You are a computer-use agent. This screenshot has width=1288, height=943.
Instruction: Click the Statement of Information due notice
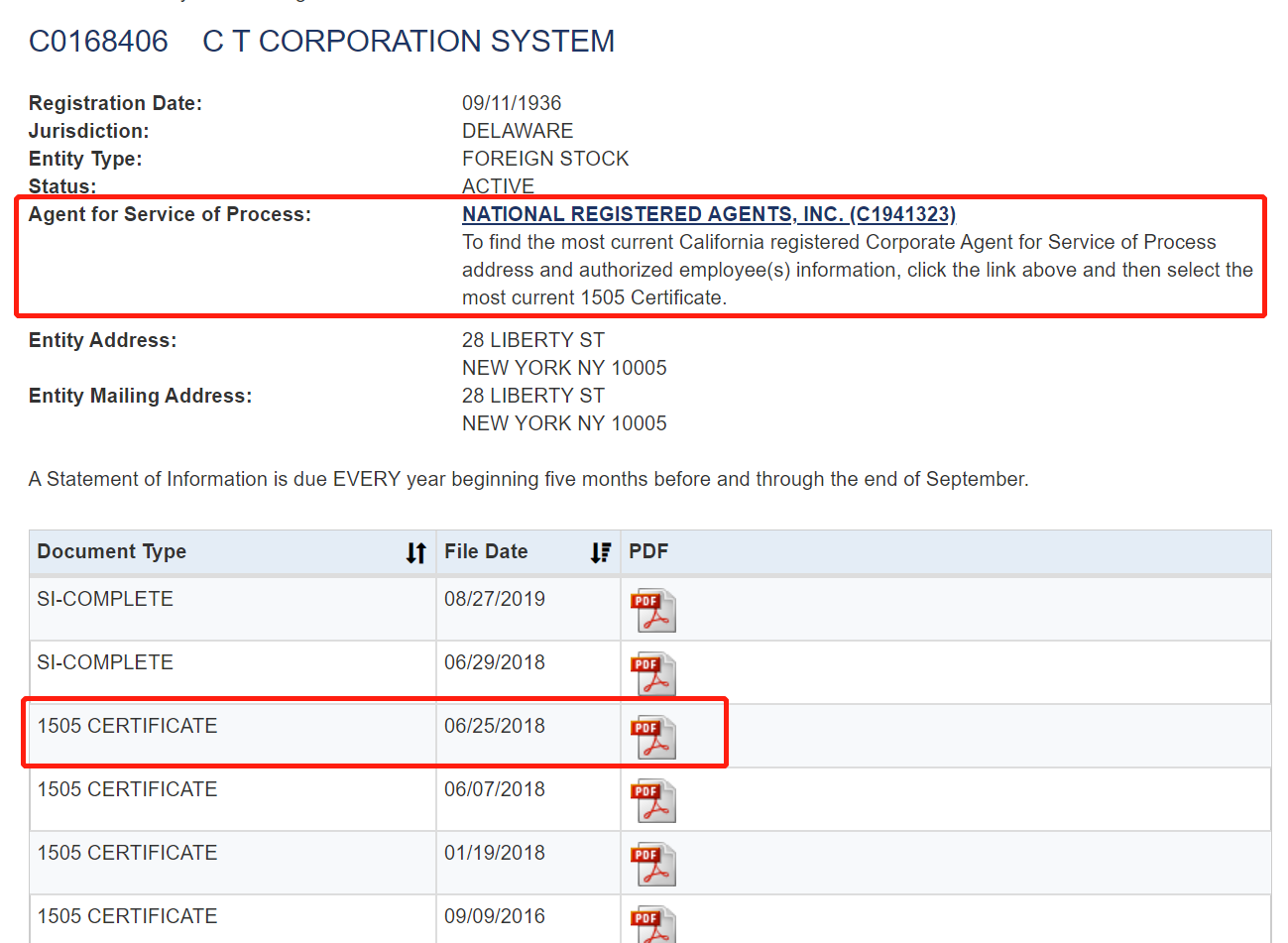click(528, 479)
